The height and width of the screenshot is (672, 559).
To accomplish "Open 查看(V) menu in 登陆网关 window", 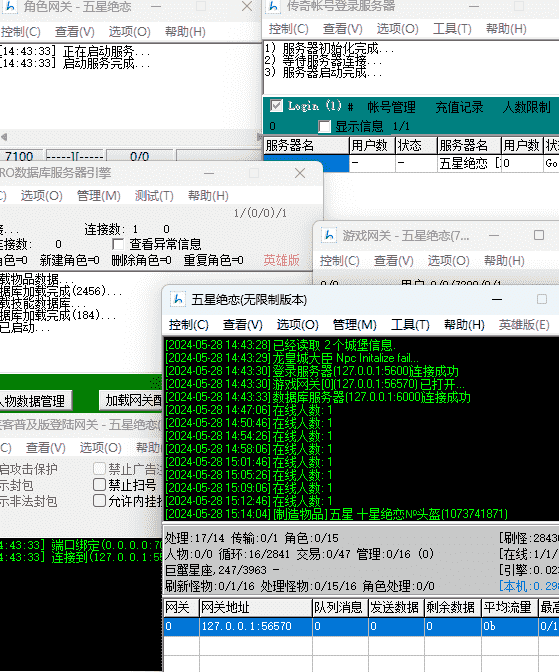I will (45, 448).
